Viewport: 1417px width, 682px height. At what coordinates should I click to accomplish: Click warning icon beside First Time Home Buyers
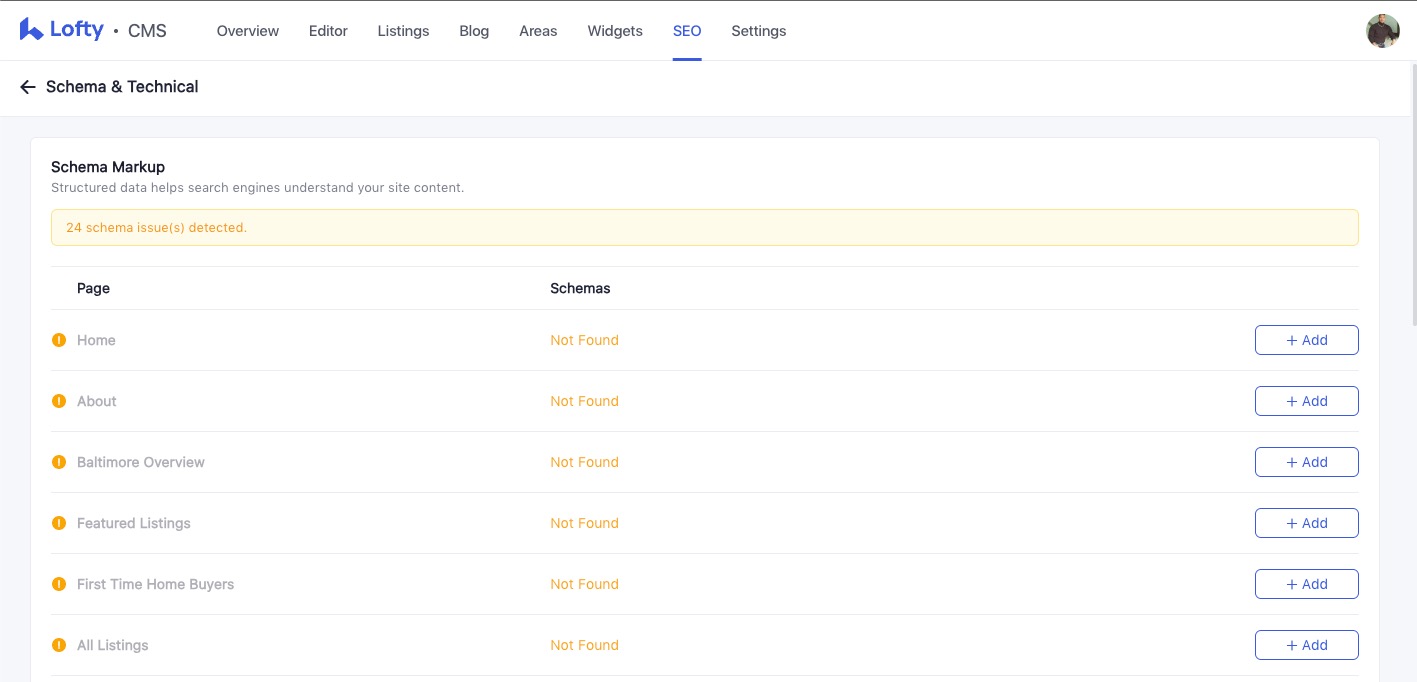pos(59,584)
